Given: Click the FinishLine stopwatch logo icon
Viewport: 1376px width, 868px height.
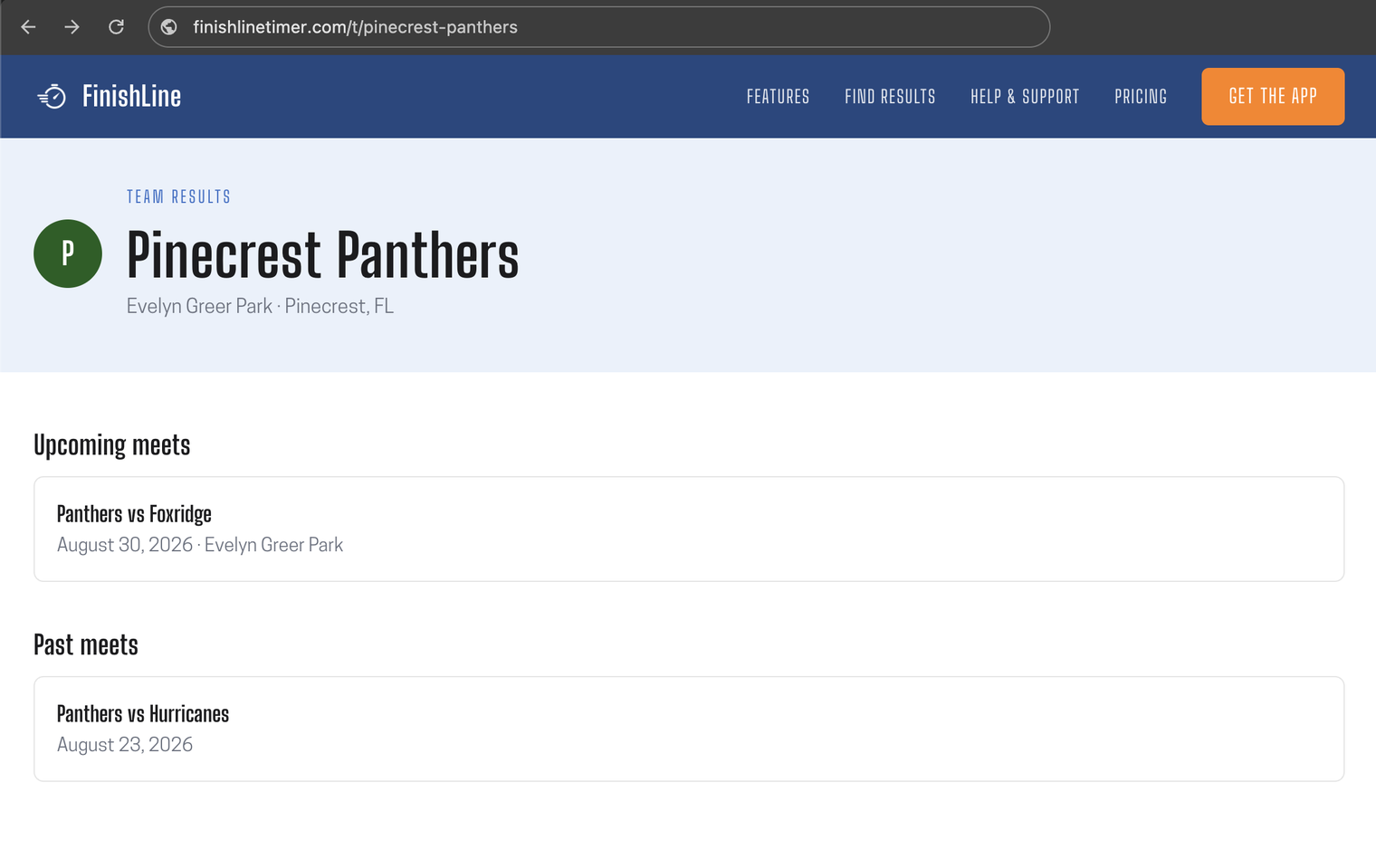Looking at the screenshot, I should coord(52,96).
